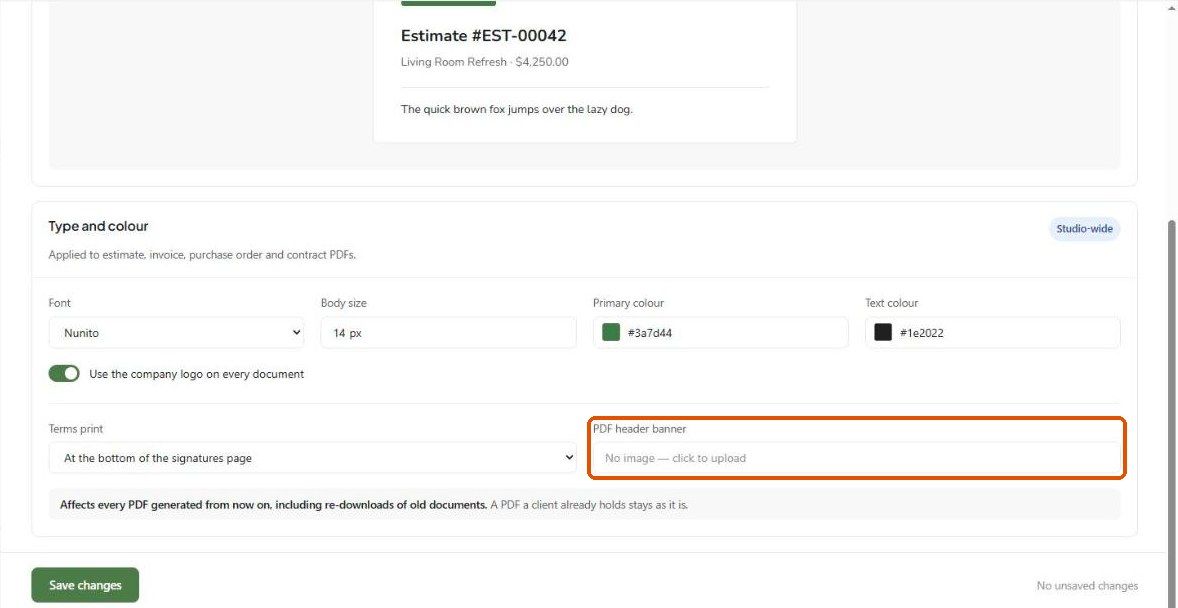Click the Studio-wide badge
Image resolution: width=1178 pixels, height=608 pixels.
1084,228
